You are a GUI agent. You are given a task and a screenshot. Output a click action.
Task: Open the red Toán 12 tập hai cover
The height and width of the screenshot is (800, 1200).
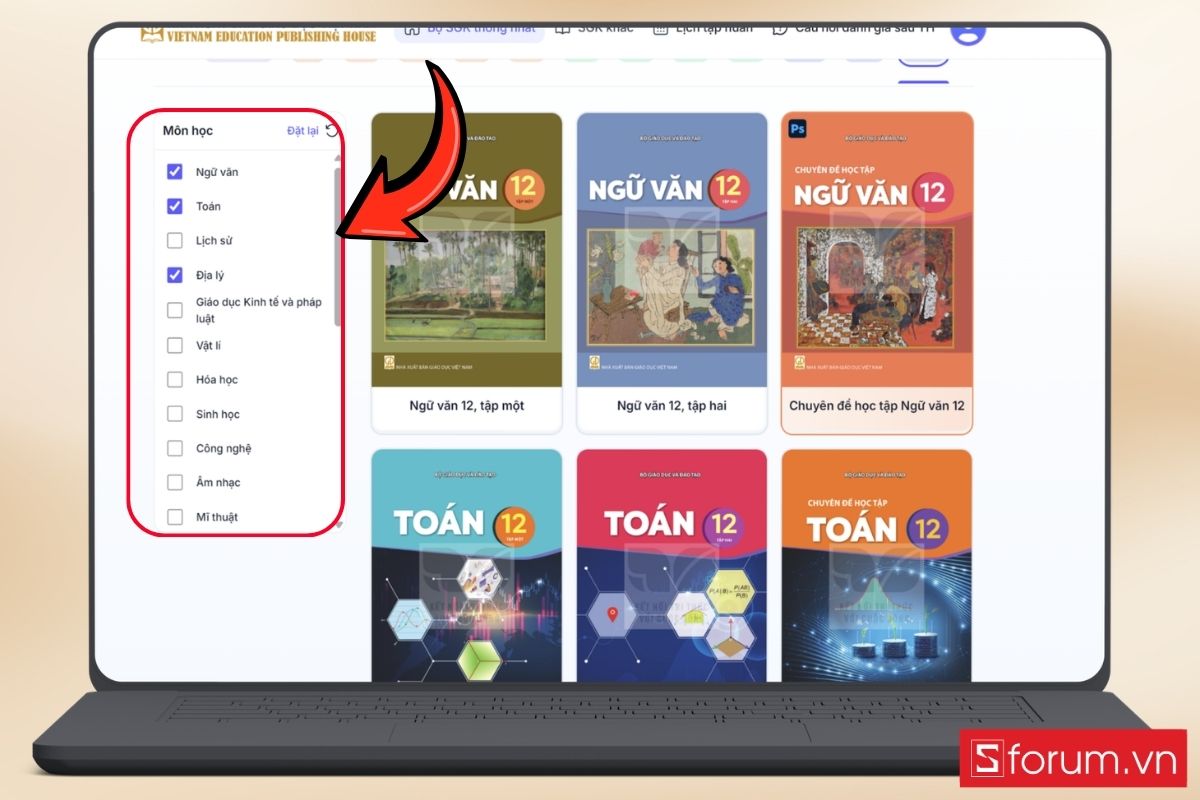click(x=672, y=565)
